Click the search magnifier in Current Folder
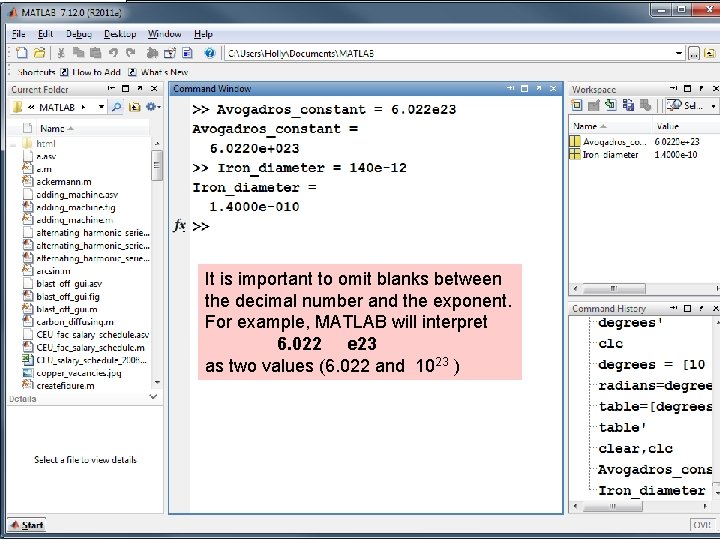Viewport: 720px width, 540px height. pyautogui.click(x=117, y=107)
